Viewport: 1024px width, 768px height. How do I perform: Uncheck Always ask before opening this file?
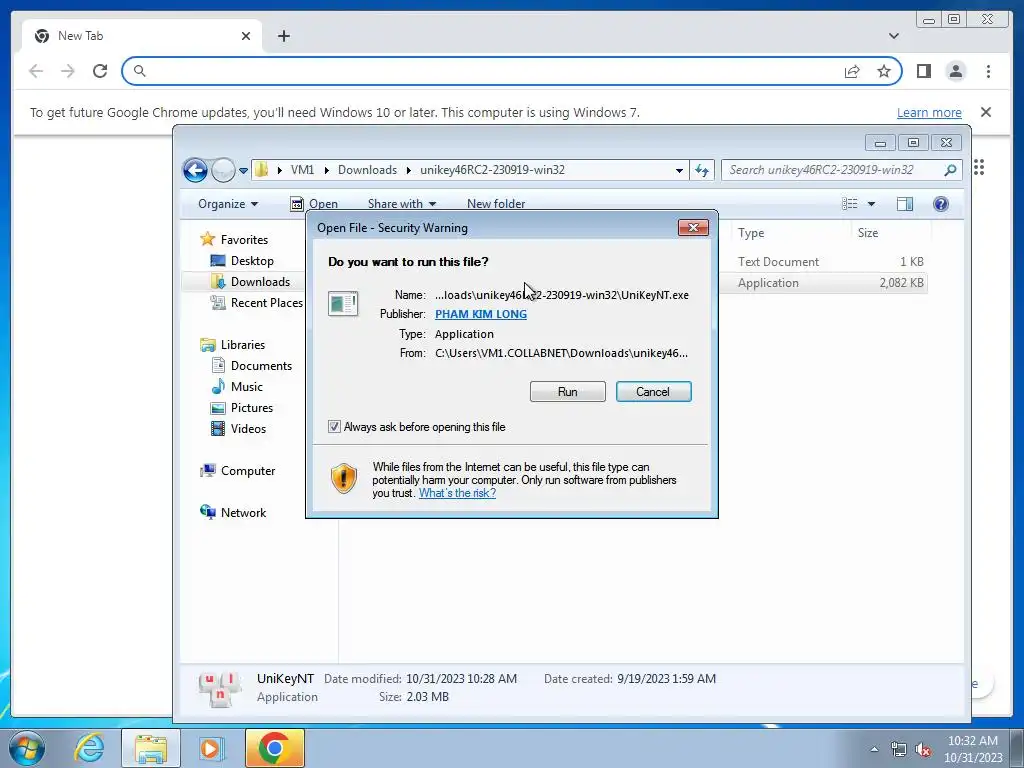334,427
